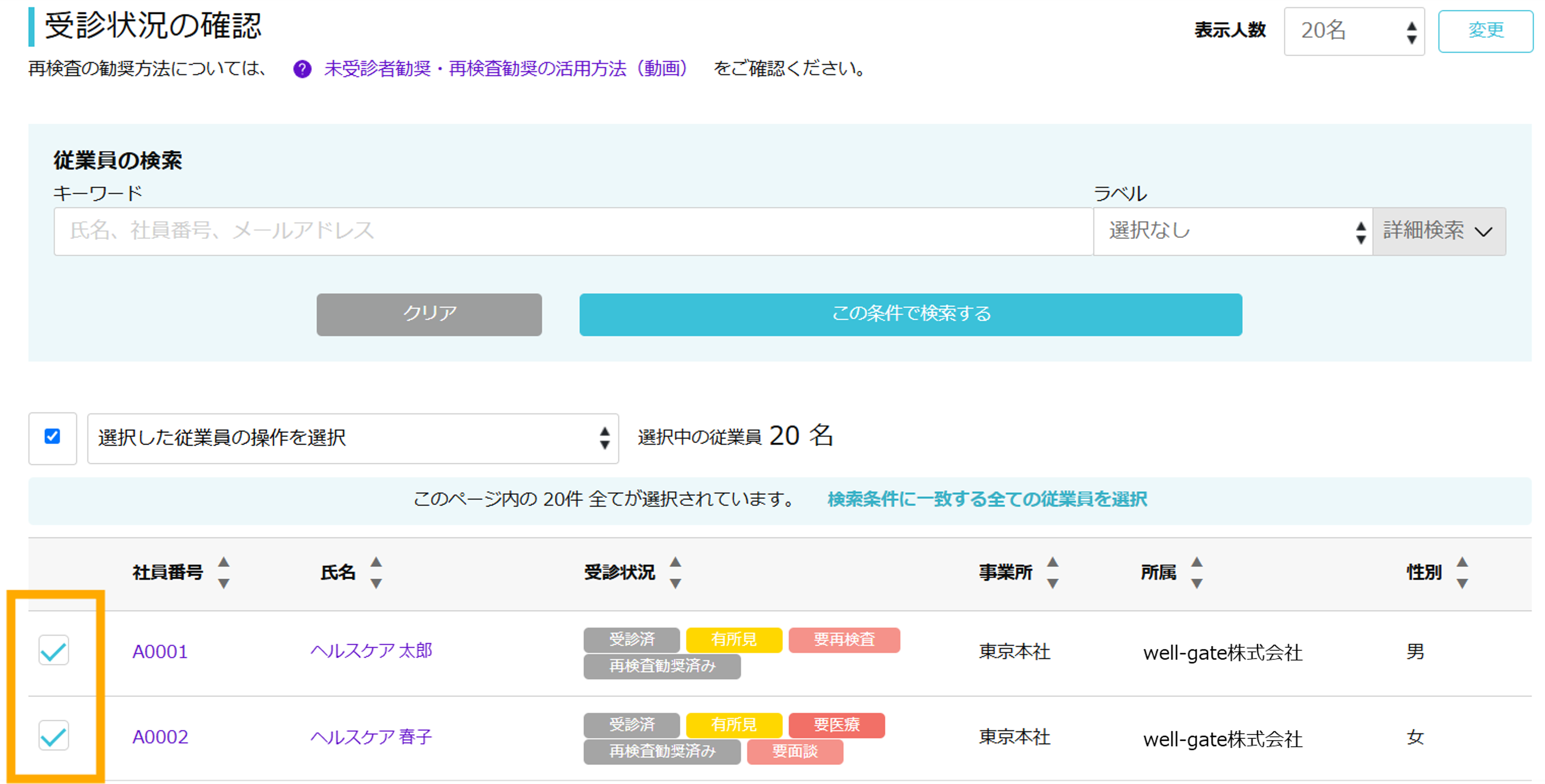The height and width of the screenshot is (784, 1545).
Task: Click 東京本社 in the A0001 row
Action: (1014, 651)
